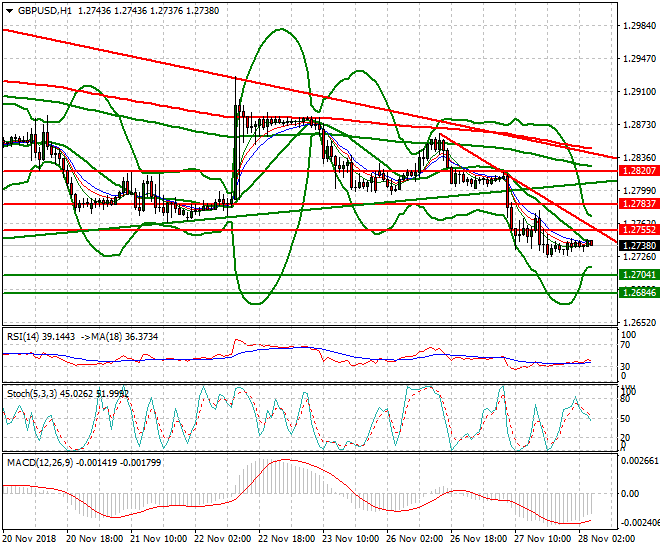The width and height of the screenshot is (660, 550).
Task: Click the 1.28730 price scale value
Action: [639, 125]
